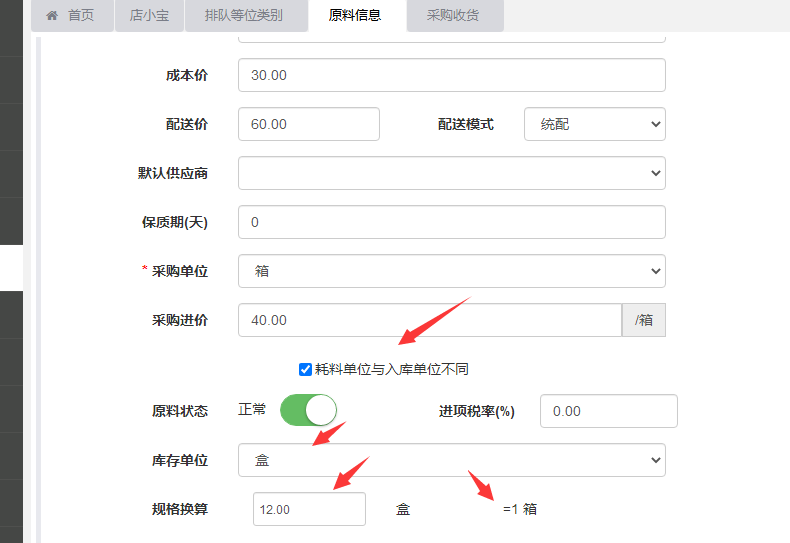Click the home icon in the 首页 tab
This screenshot has height=543, width=790.
pyautogui.click(x=52, y=16)
